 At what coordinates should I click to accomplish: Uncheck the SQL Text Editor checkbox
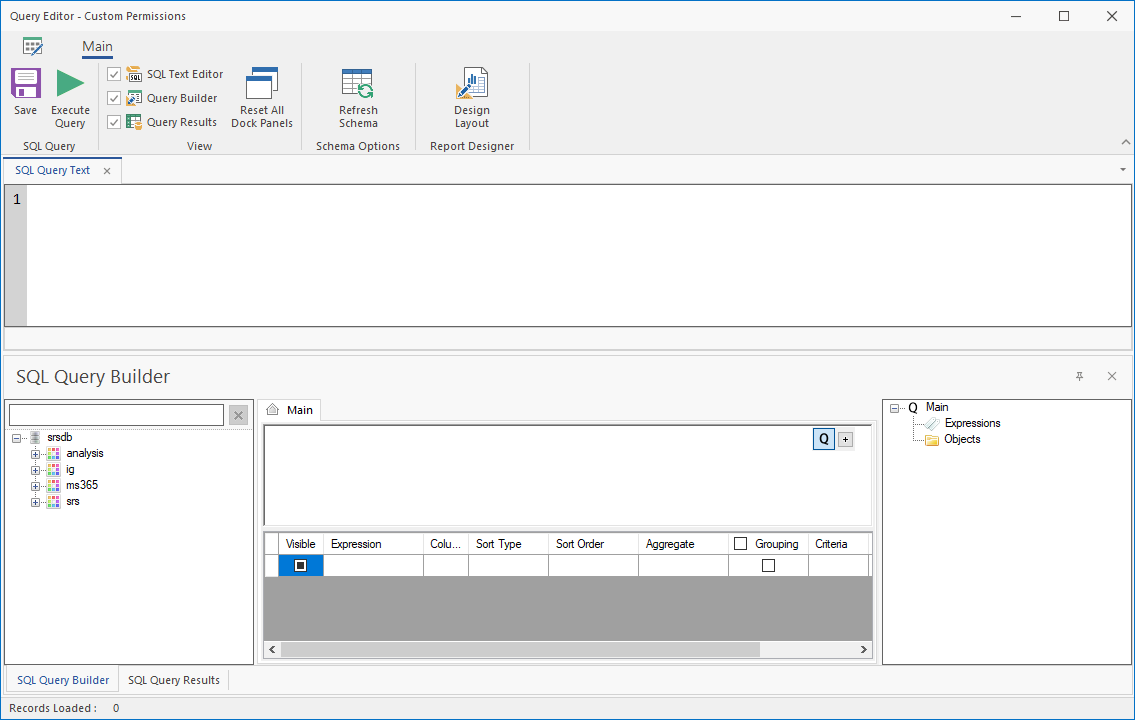[x=114, y=75]
